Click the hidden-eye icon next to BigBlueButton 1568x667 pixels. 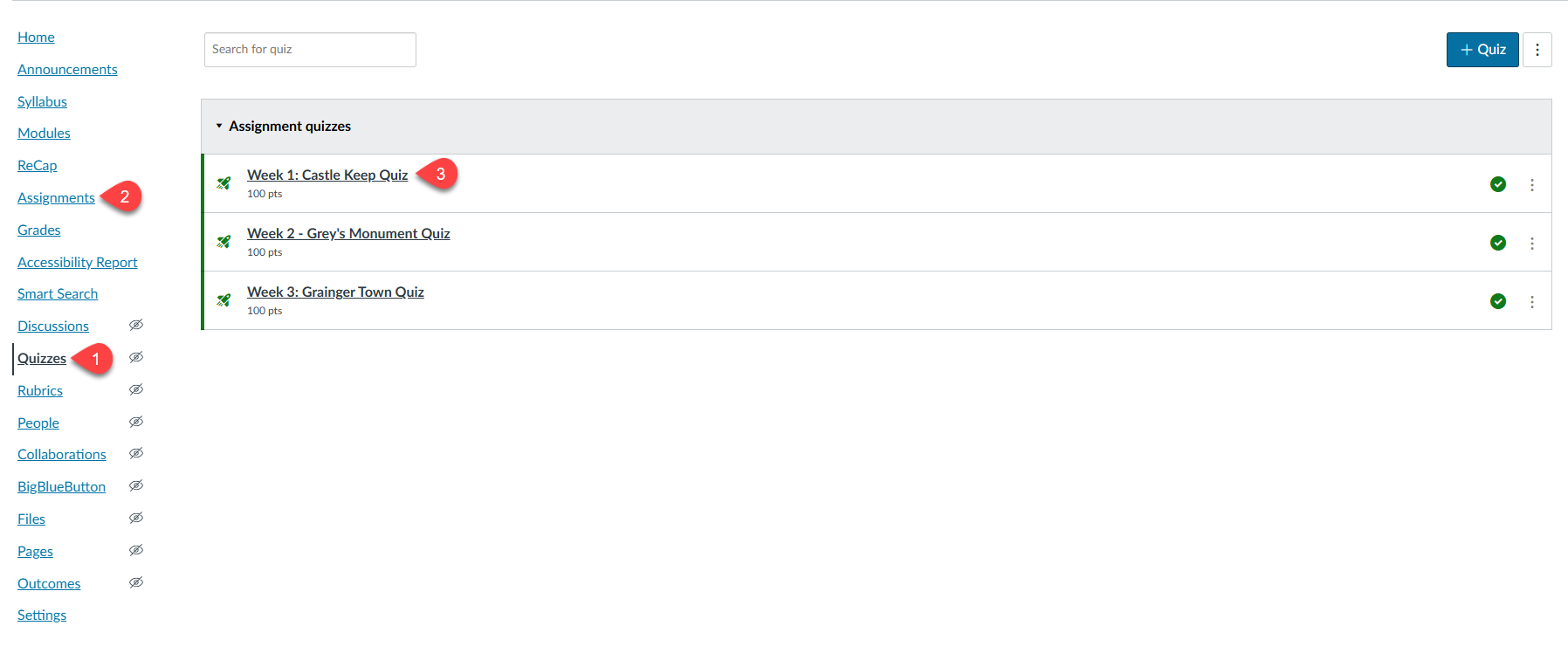click(x=136, y=485)
